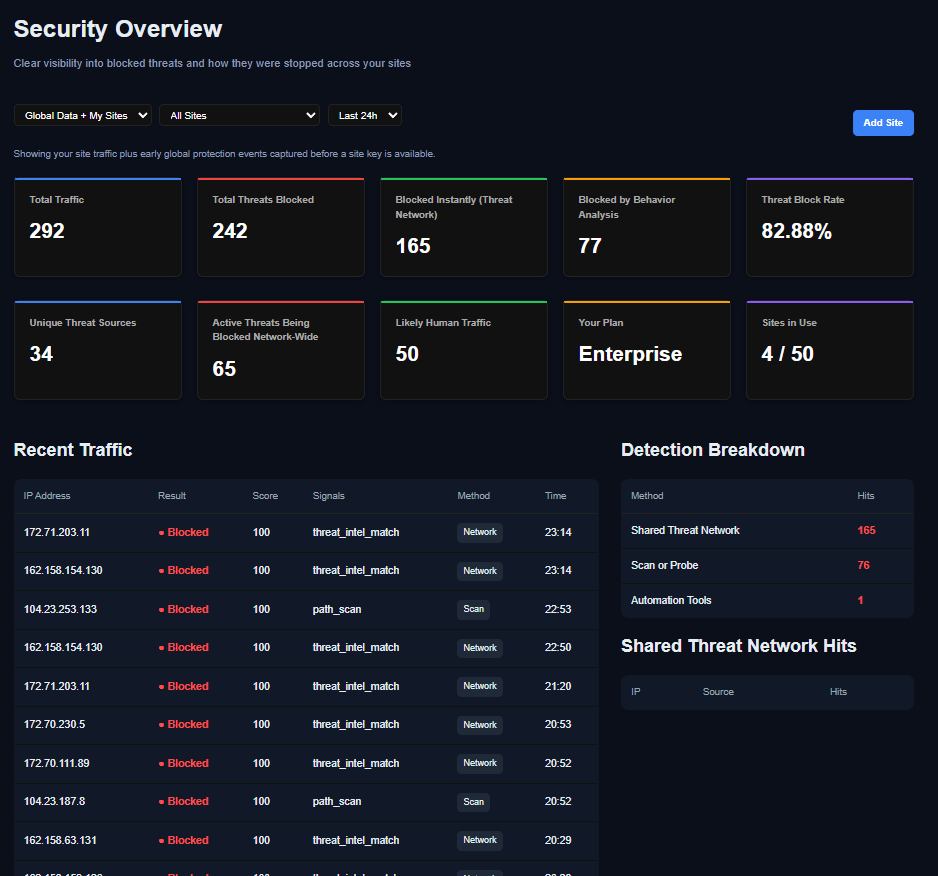Click the 76 hits value
Screen dimensions: 938x876
863,565
